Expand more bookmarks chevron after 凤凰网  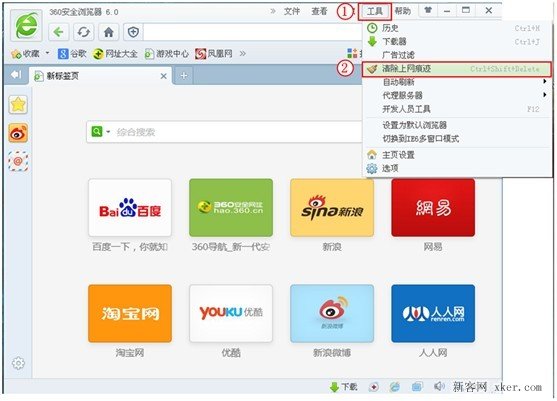[x=243, y=54]
